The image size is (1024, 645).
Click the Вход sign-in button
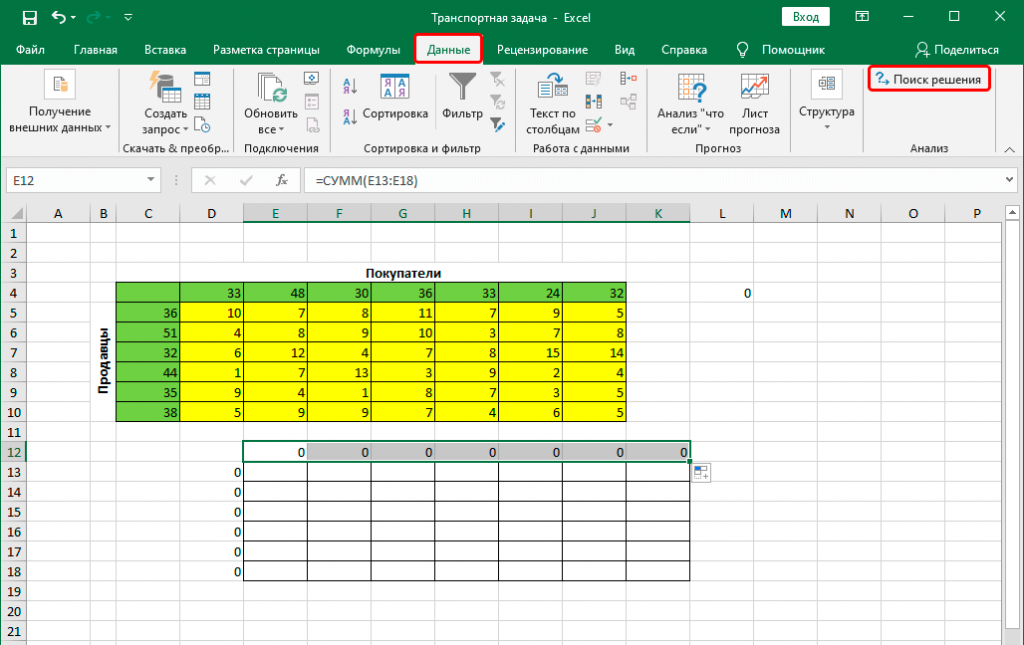point(806,17)
